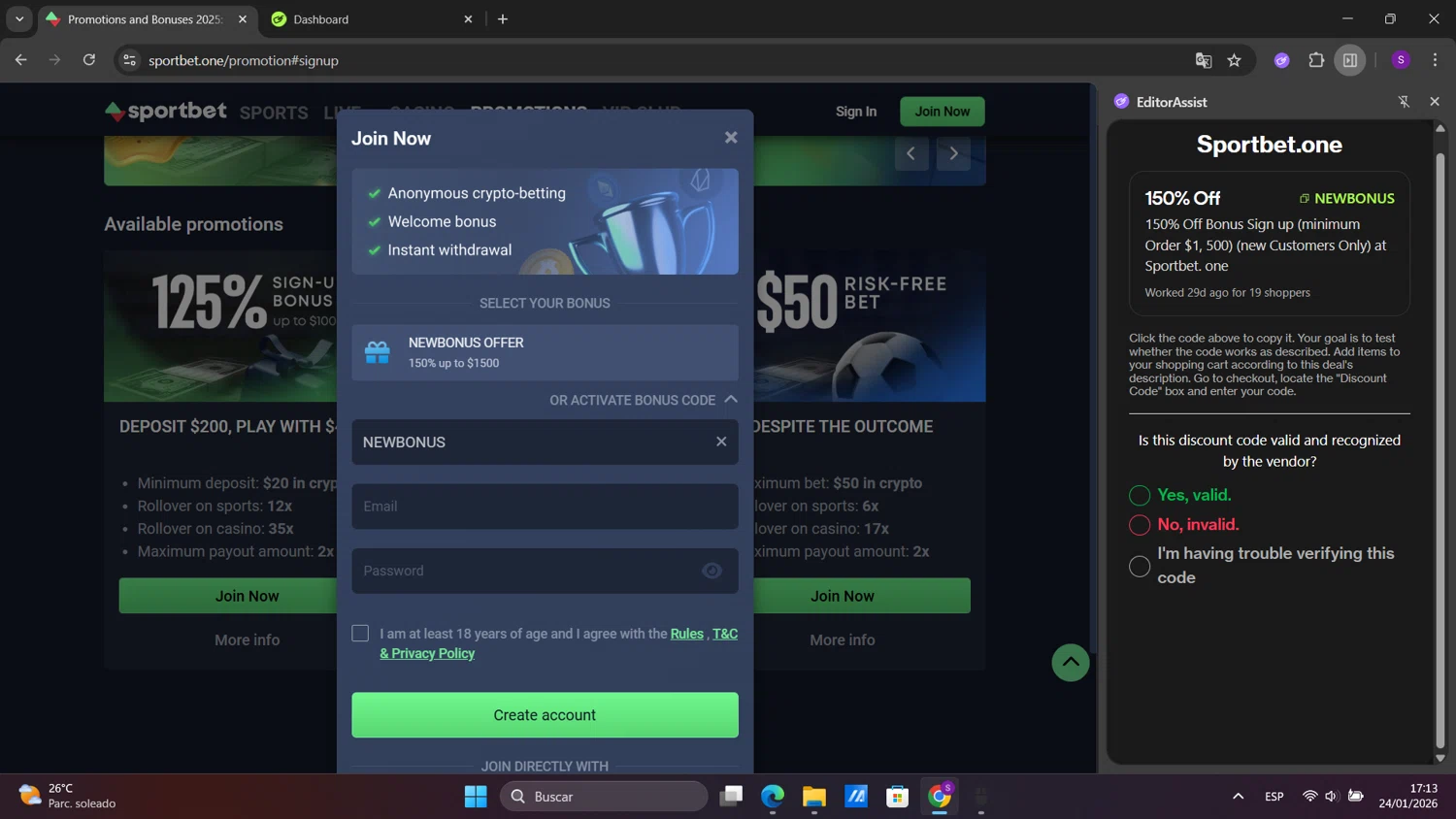View site information icon in address bar
The image size is (1456, 819).
coord(129,60)
